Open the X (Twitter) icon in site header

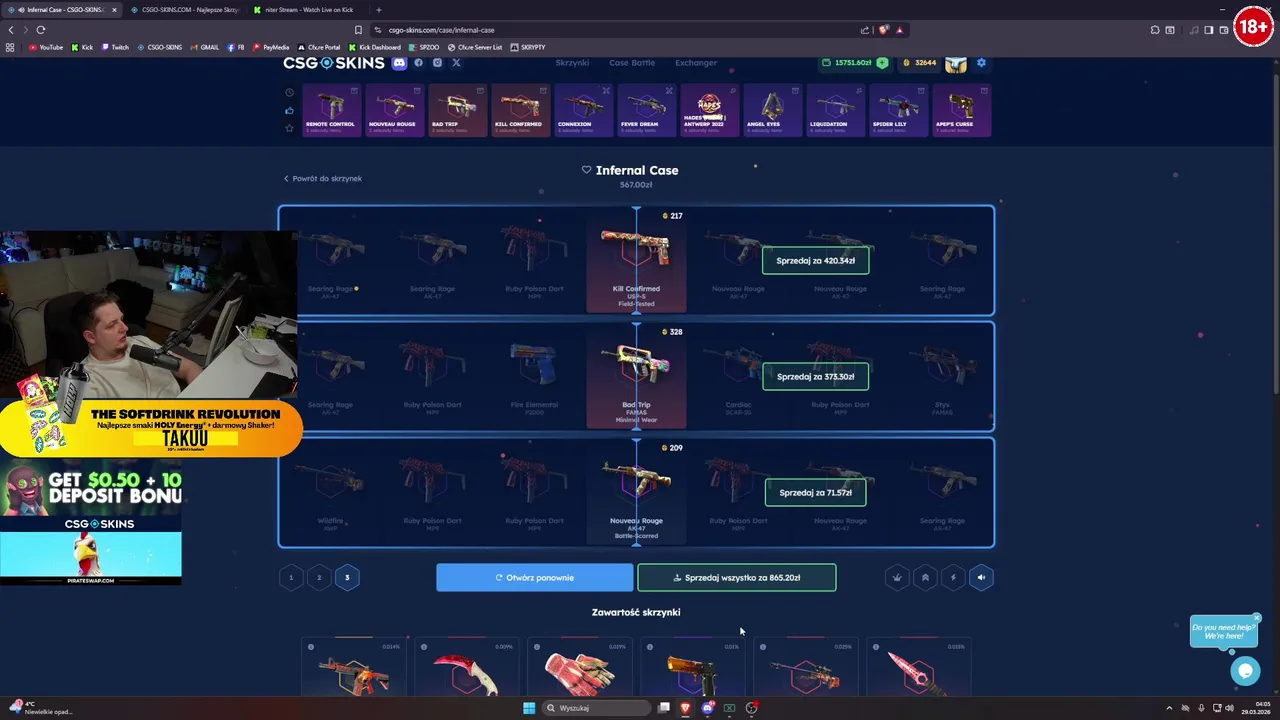pyautogui.click(x=456, y=63)
